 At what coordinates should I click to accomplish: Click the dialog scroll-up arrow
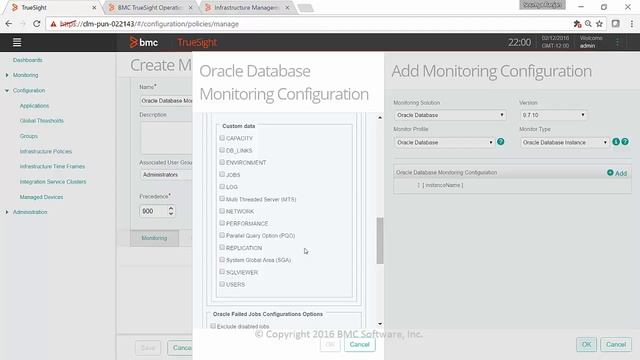click(x=380, y=118)
